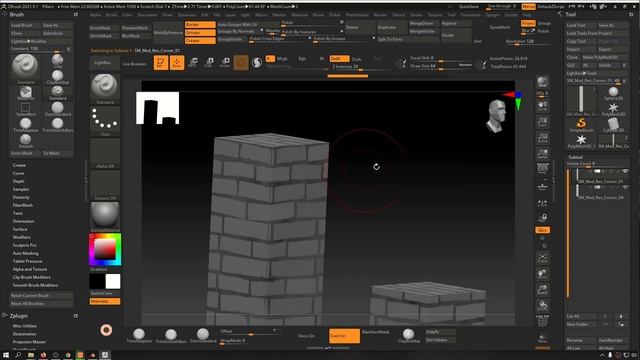Choose the Cylinder3D tool thumbnail
640x360 pixels.
[x=613, y=124]
